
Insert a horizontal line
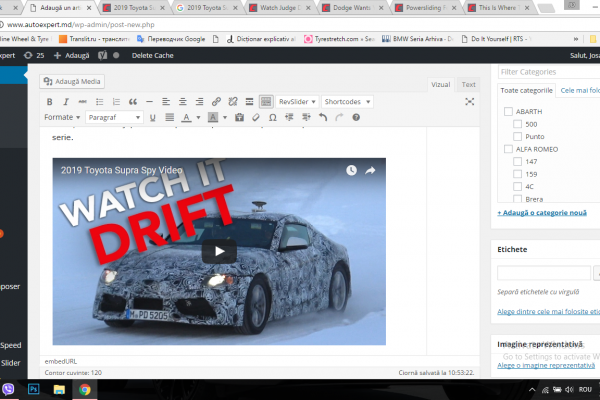pyautogui.click(x=149, y=102)
